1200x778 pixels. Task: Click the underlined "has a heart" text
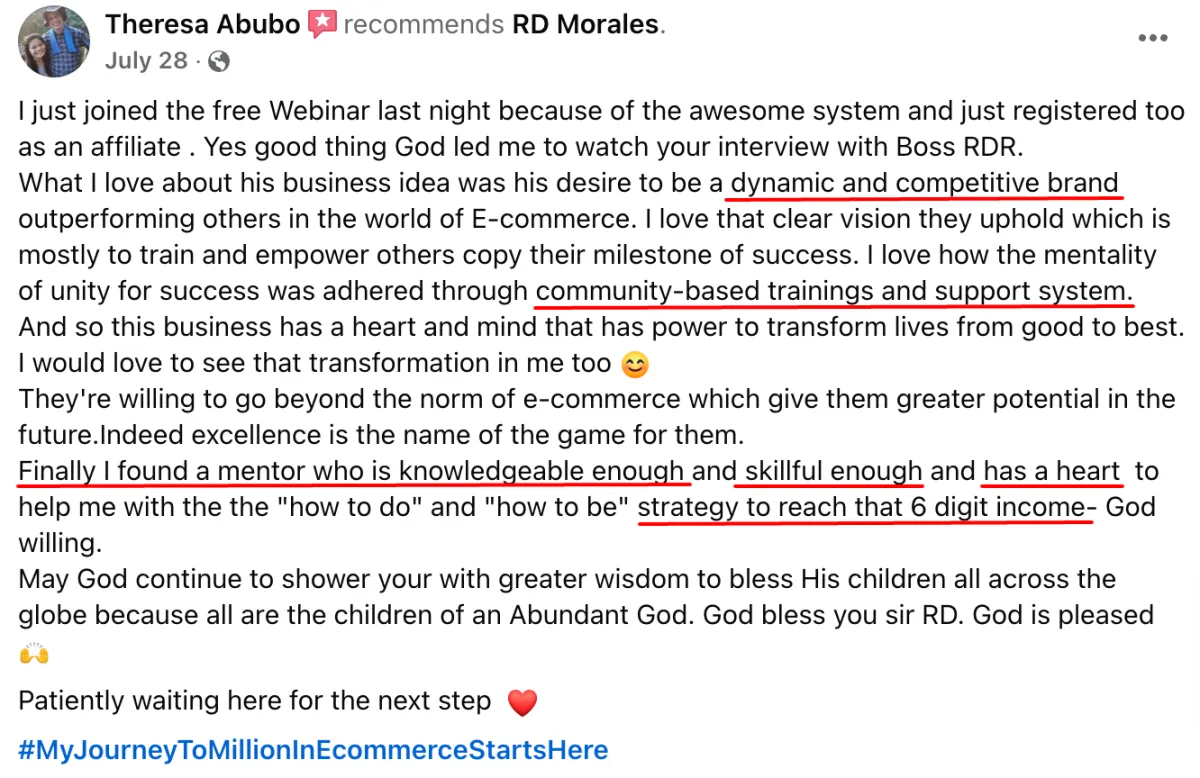click(x=1052, y=470)
